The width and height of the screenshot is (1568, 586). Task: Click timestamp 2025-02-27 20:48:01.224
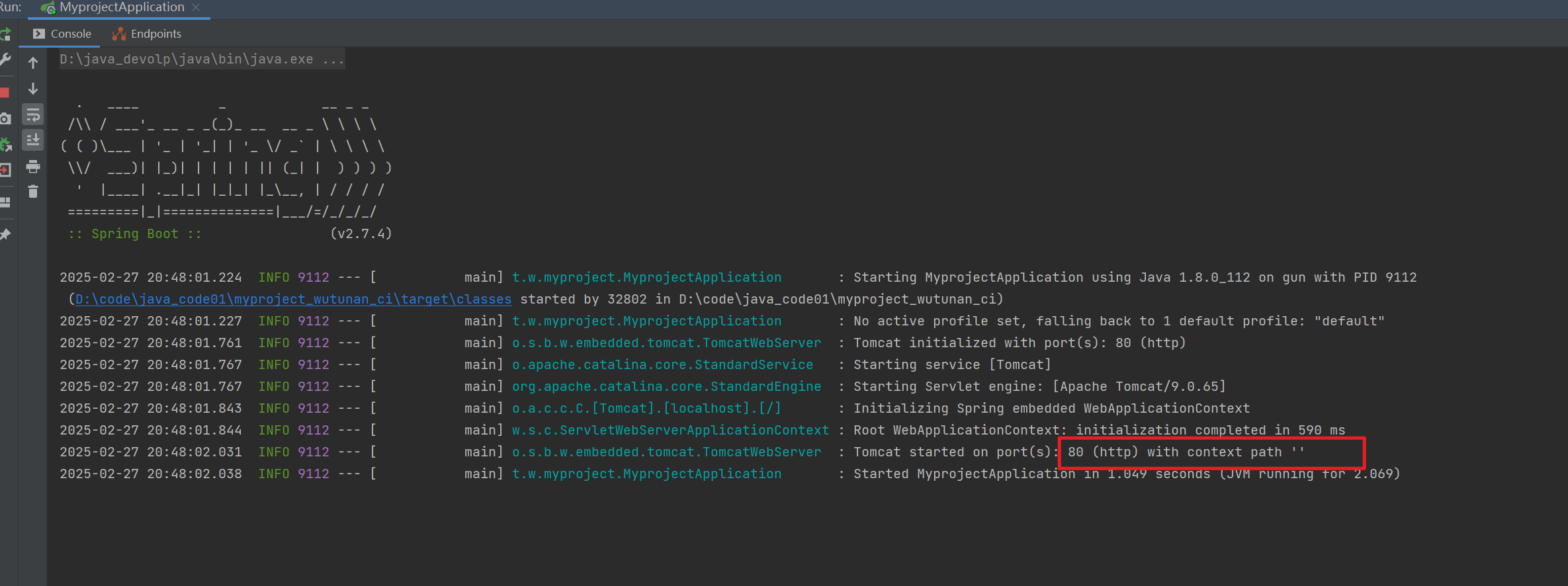pyautogui.click(x=151, y=277)
